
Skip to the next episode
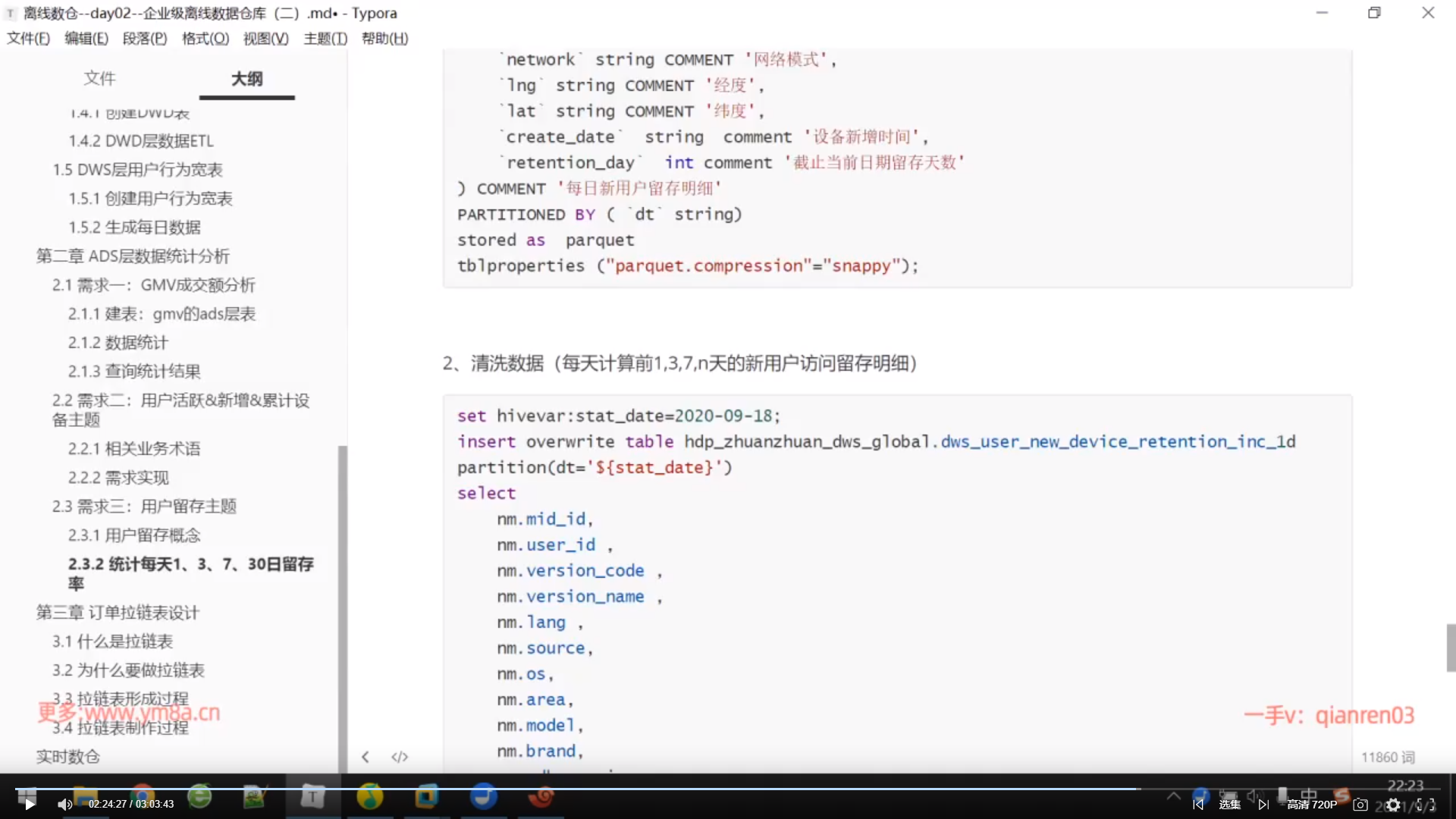click(1263, 805)
